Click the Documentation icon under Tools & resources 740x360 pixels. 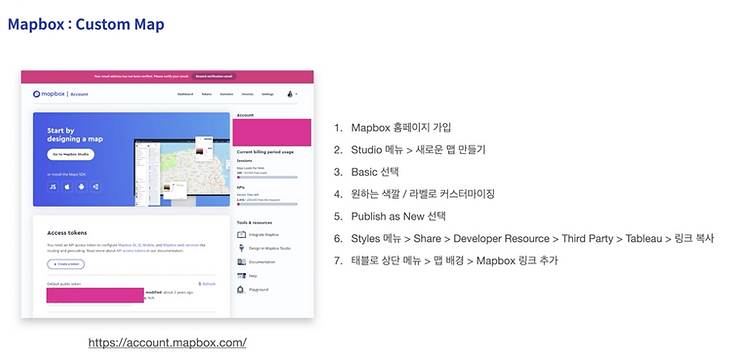(241, 262)
